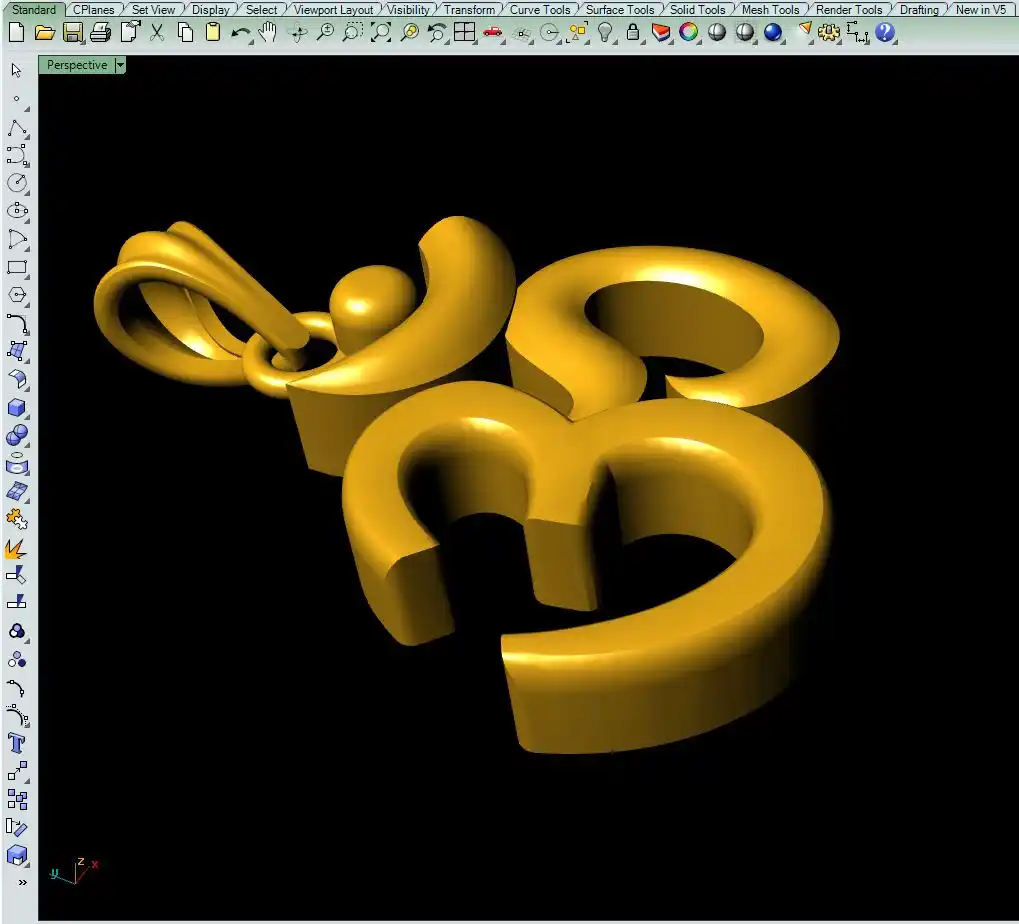The width and height of the screenshot is (1019, 924).
Task: Open the Render Tools tab
Action: coord(848,9)
